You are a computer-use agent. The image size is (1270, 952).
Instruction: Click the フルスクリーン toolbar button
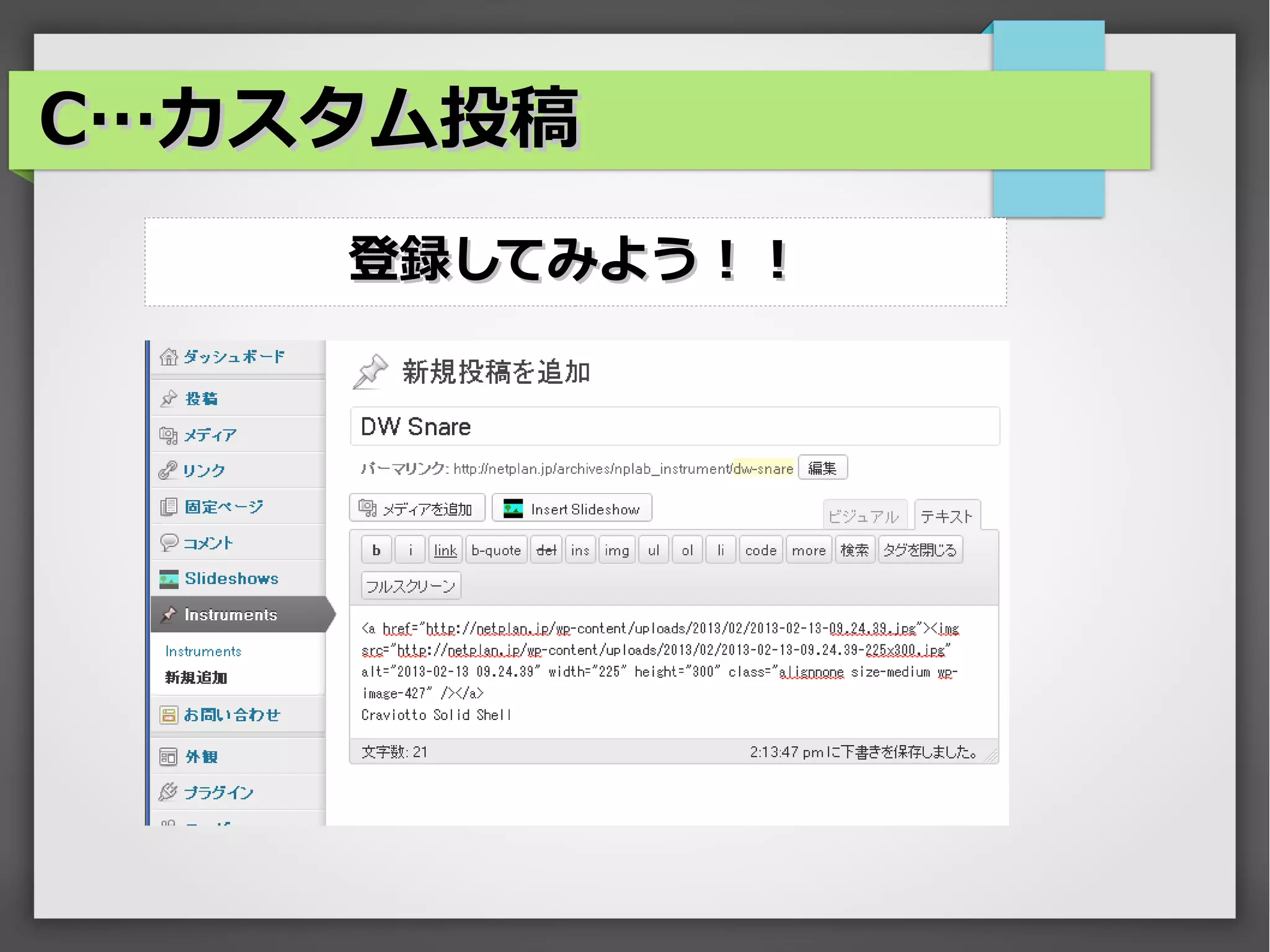point(411,586)
